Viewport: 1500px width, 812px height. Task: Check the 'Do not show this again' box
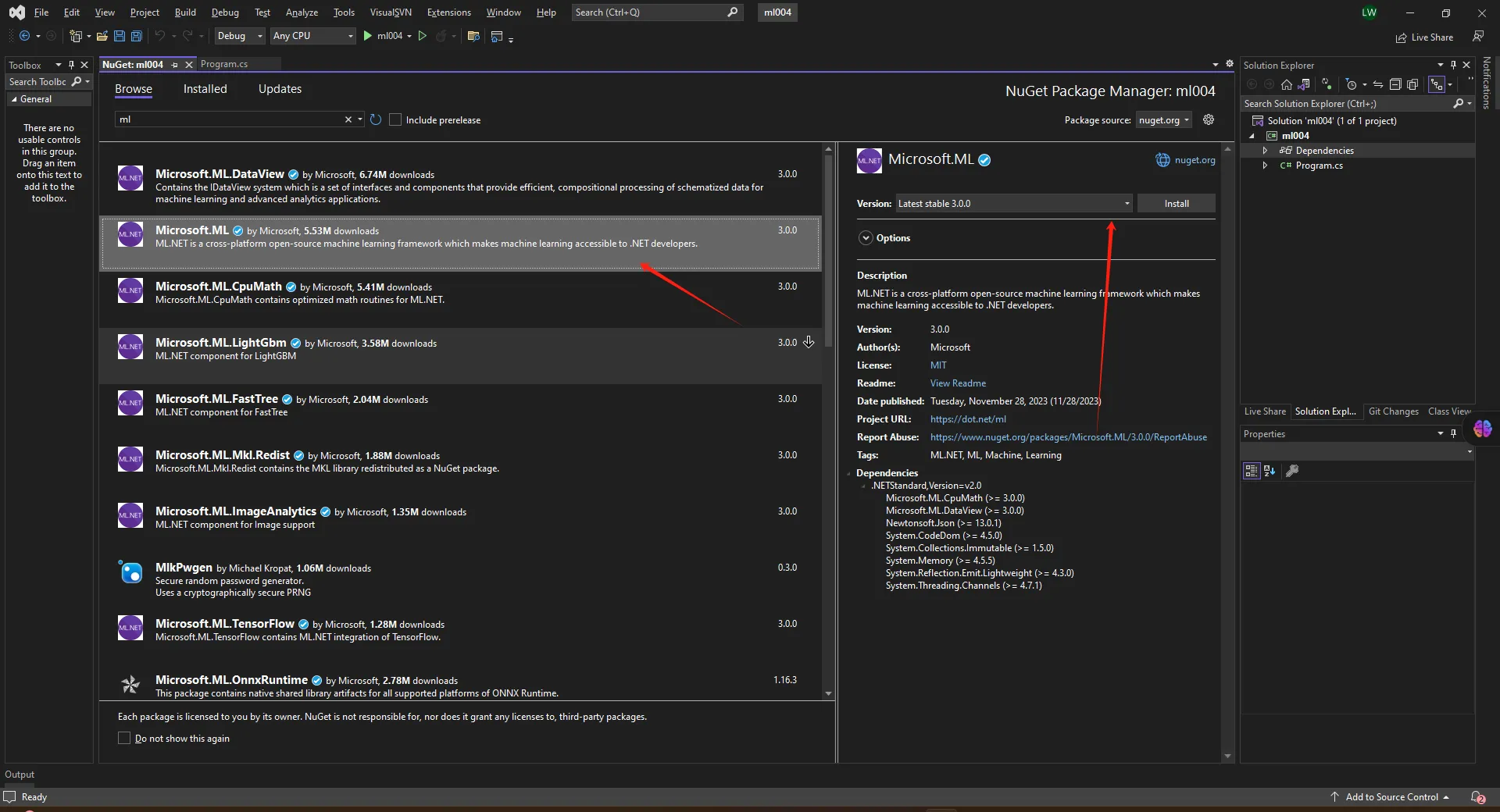pyautogui.click(x=124, y=738)
